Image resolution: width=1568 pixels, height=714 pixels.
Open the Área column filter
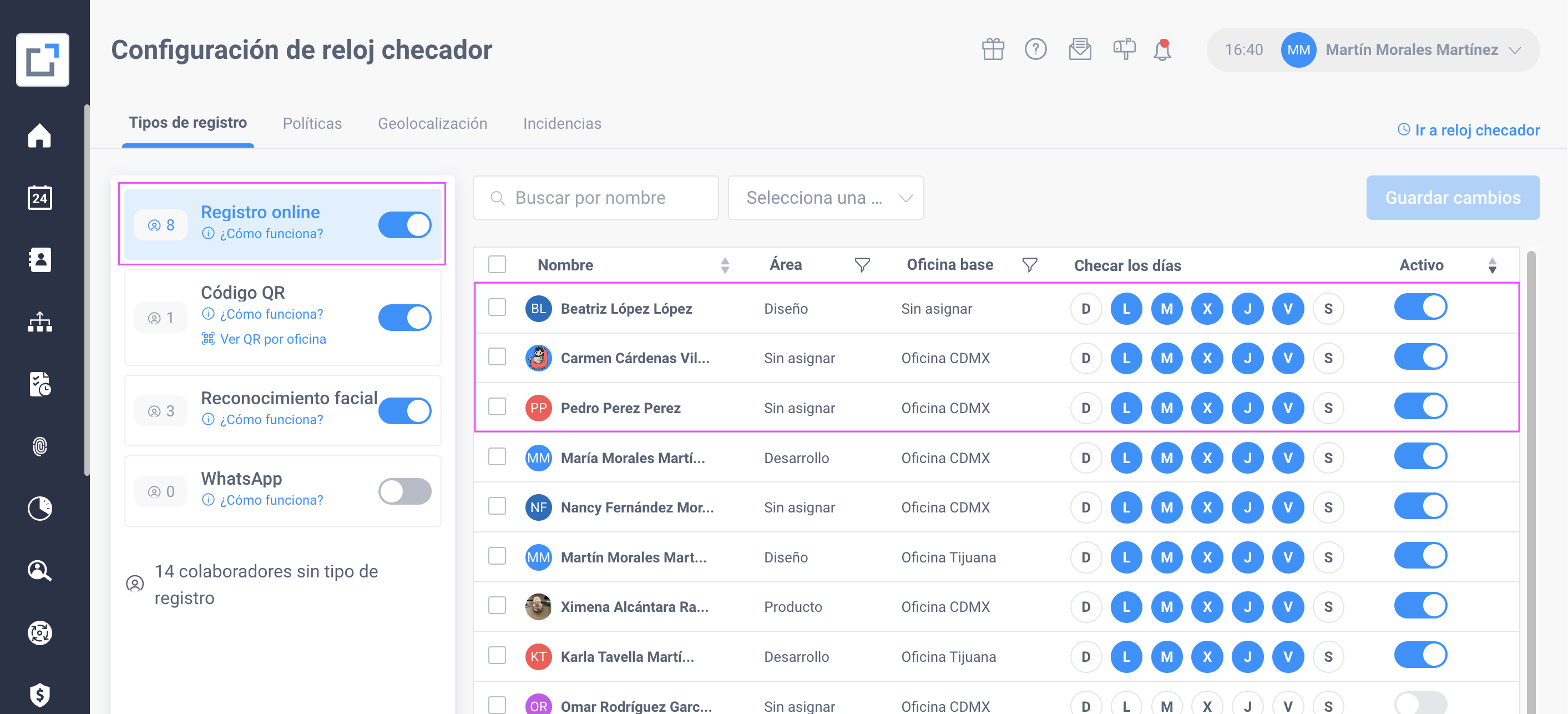pos(862,265)
